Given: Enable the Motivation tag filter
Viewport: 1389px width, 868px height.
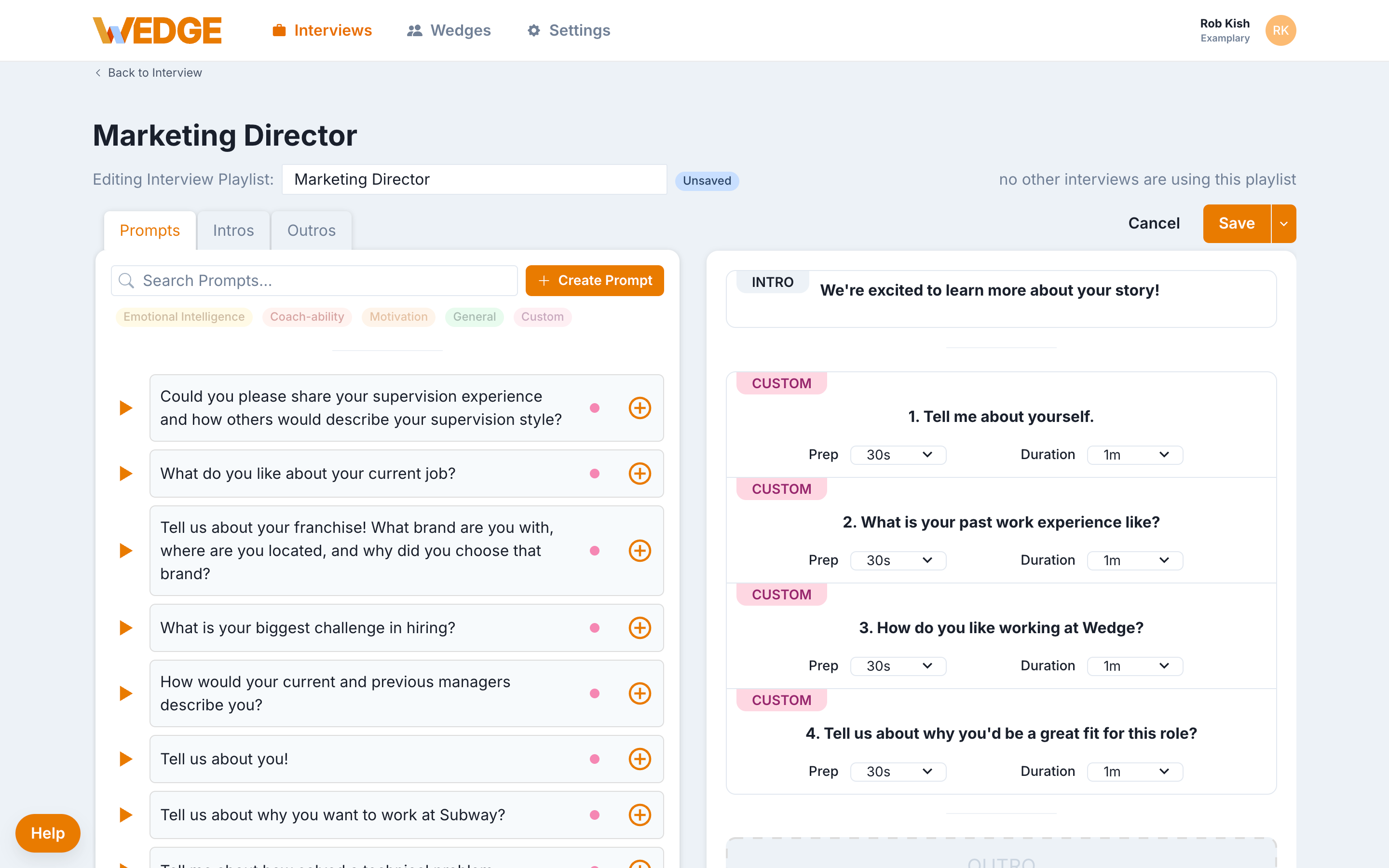Looking at the screenshot, I should (398, 316).
